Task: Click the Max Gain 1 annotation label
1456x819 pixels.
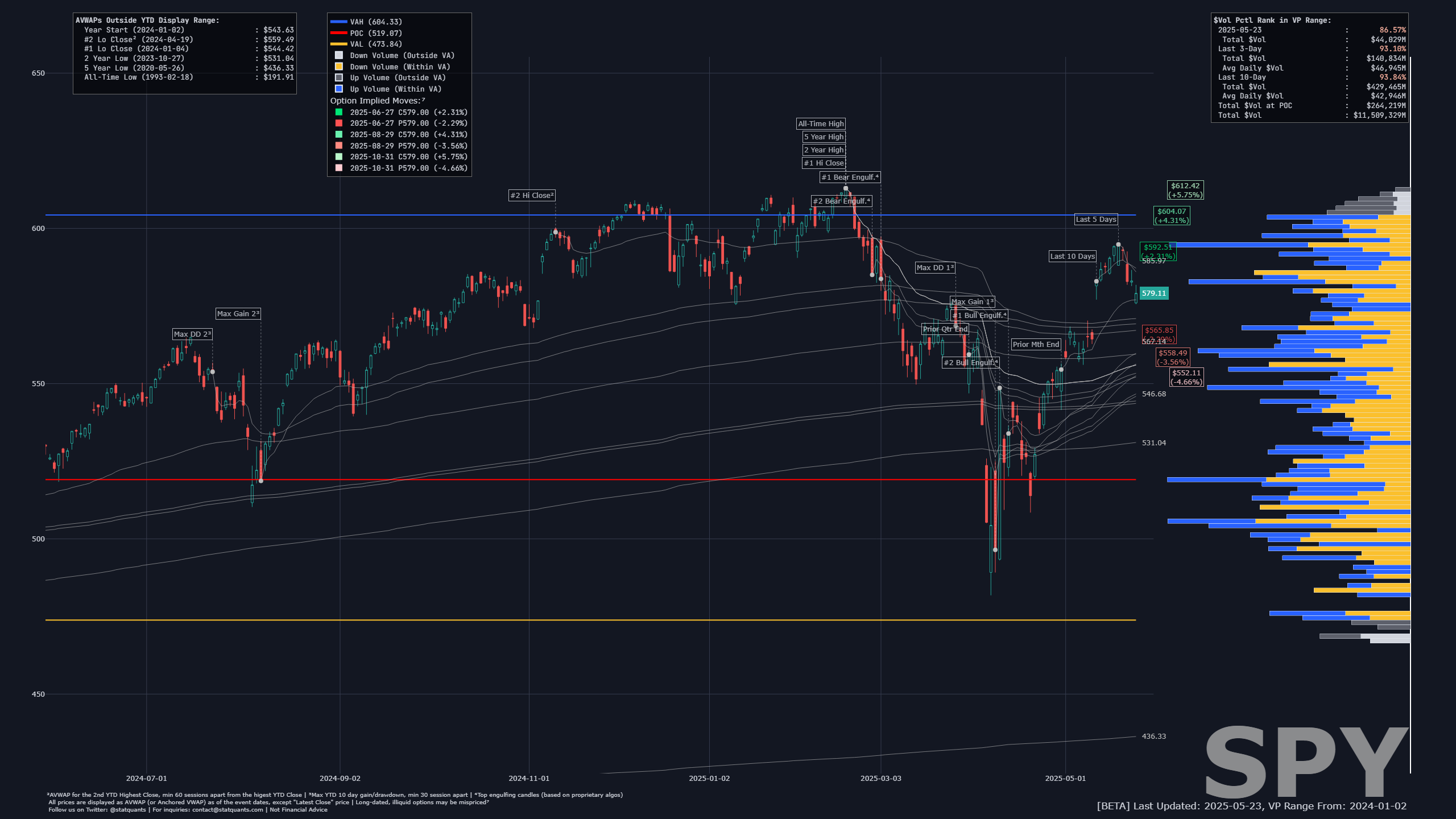Action: (x=973, y=302)
